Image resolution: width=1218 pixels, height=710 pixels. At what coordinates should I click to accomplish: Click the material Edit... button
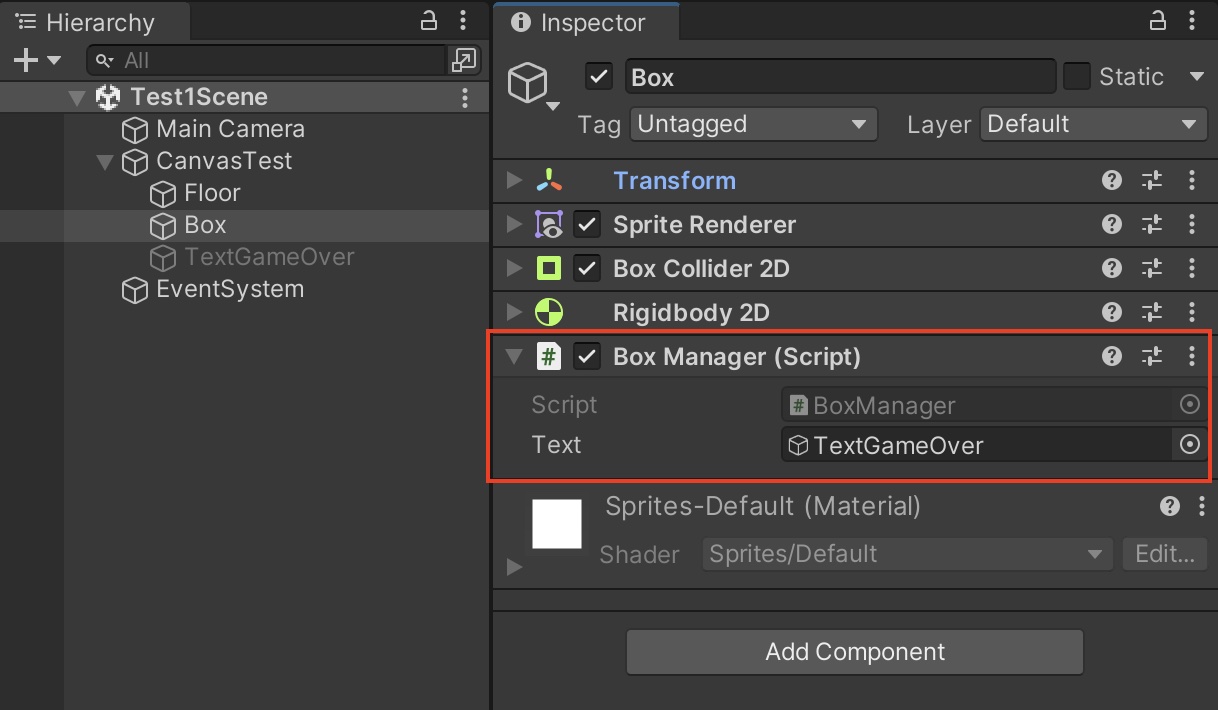pyautogui.click(x=1164, y=554)
